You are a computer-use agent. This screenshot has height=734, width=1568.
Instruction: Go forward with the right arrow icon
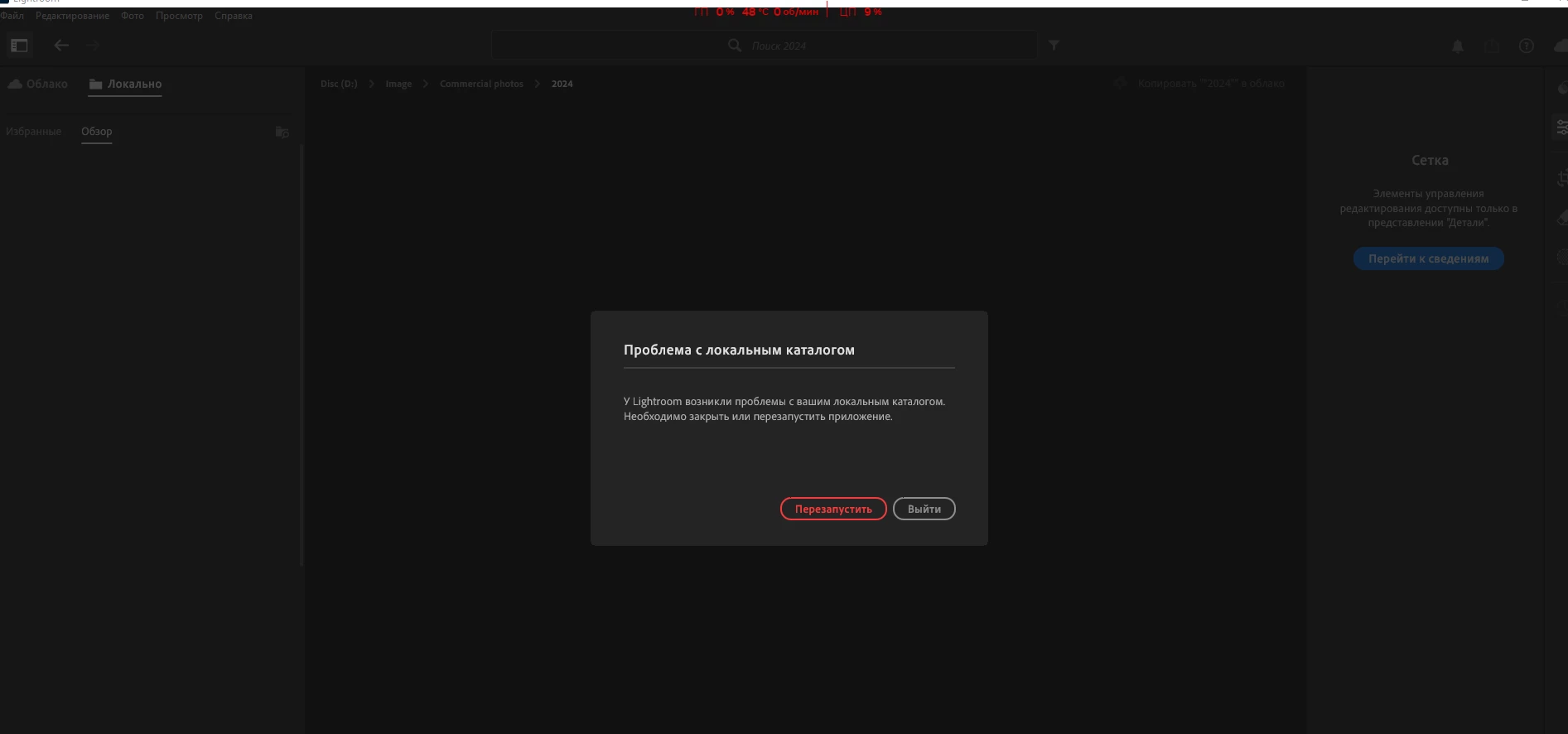(93, 46)
